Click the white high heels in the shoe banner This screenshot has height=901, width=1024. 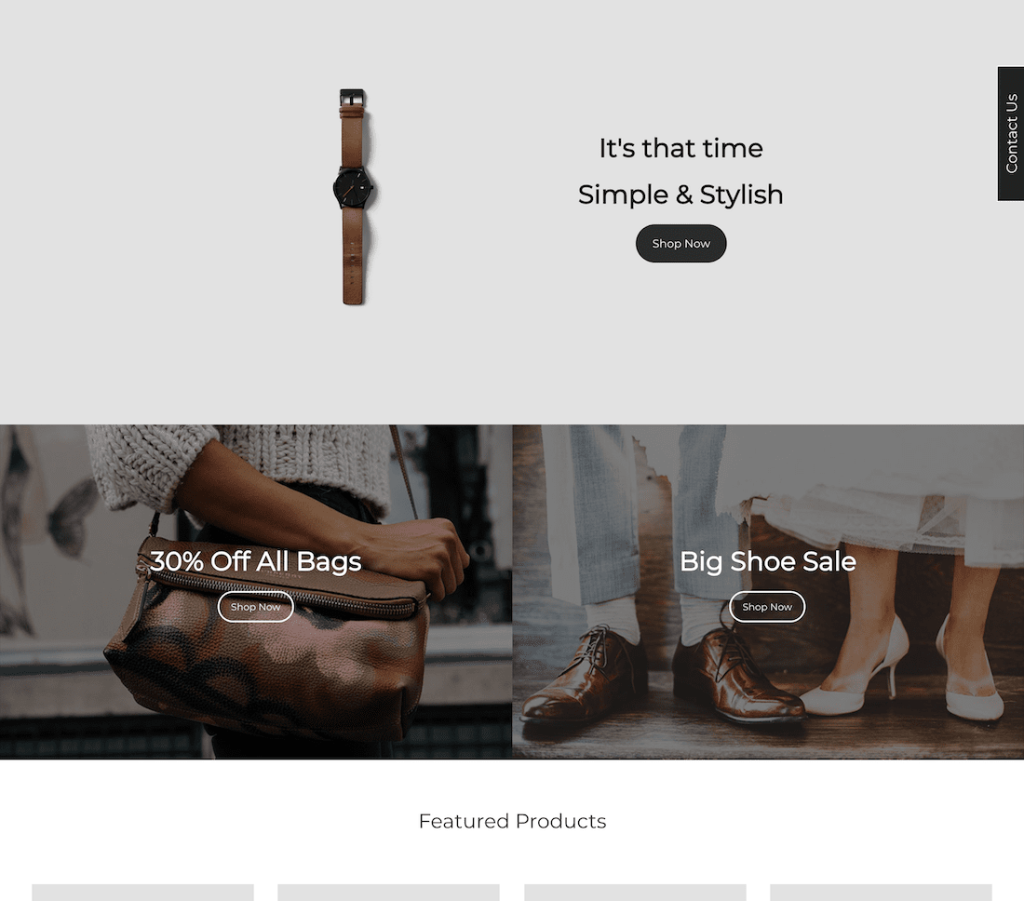[904, 672]
